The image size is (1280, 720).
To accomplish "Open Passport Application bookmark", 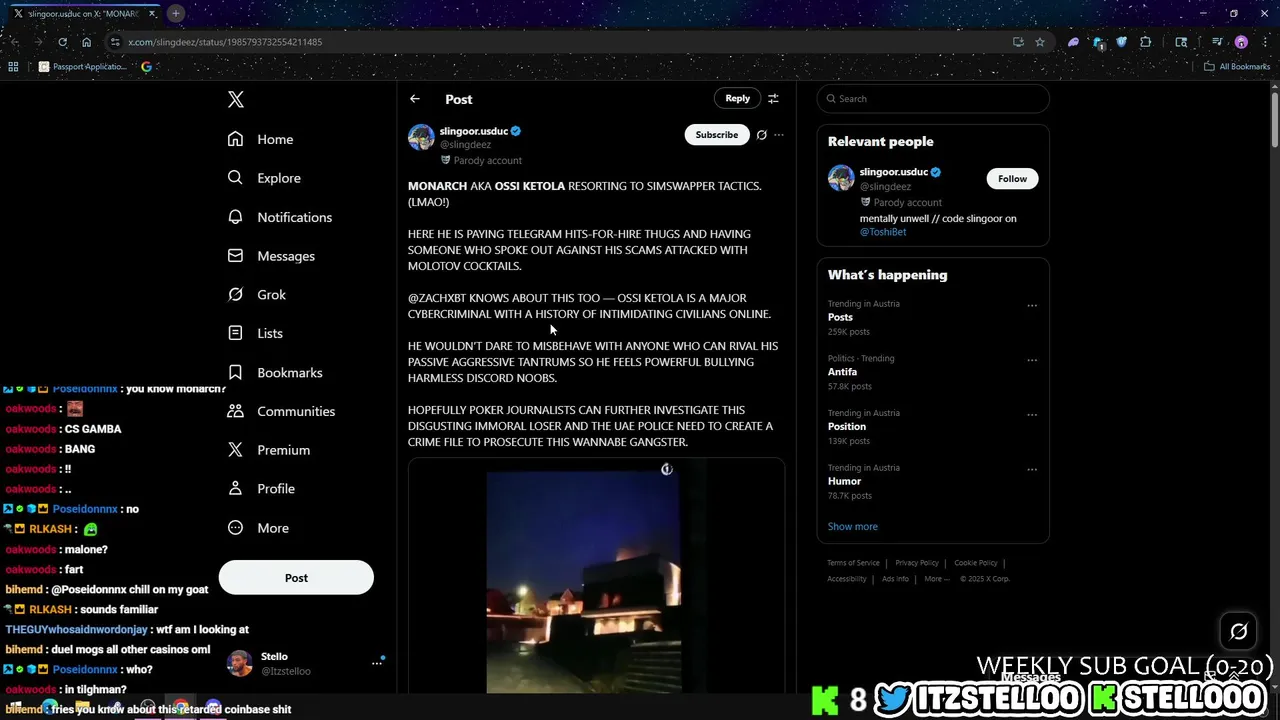I will pos(83,67).
